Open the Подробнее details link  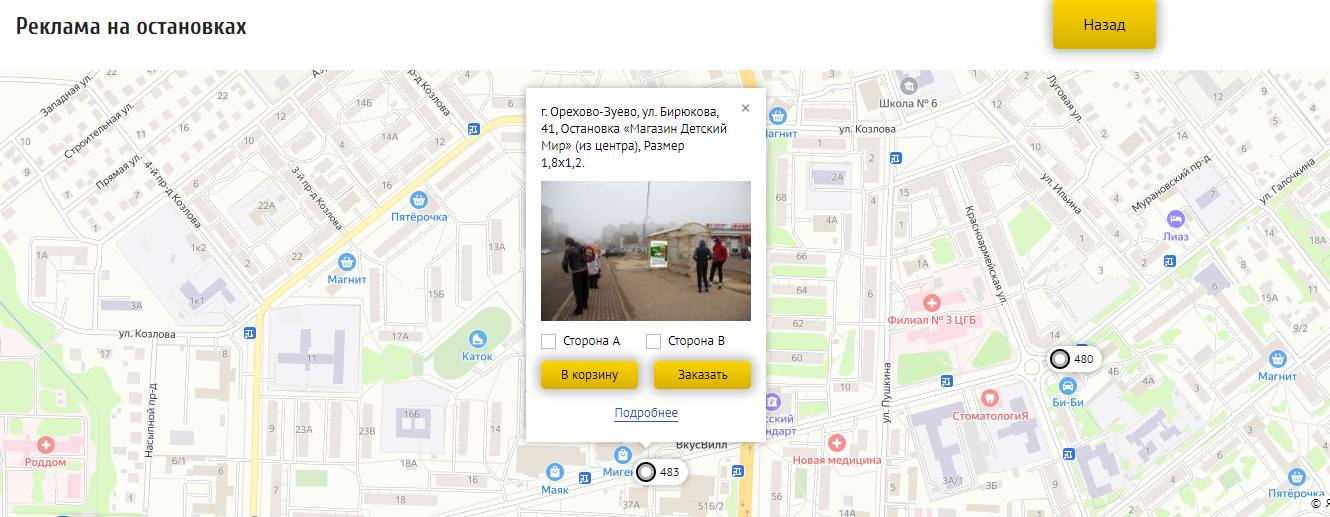click(x=646, y=413)
